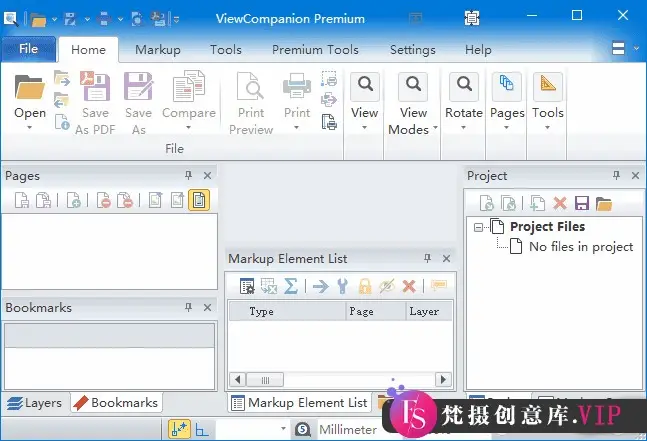Click the Markup list scrollbar thumb
Image resolution: width=647 pixels, height=441 pixels.
(x=265, y=380)
